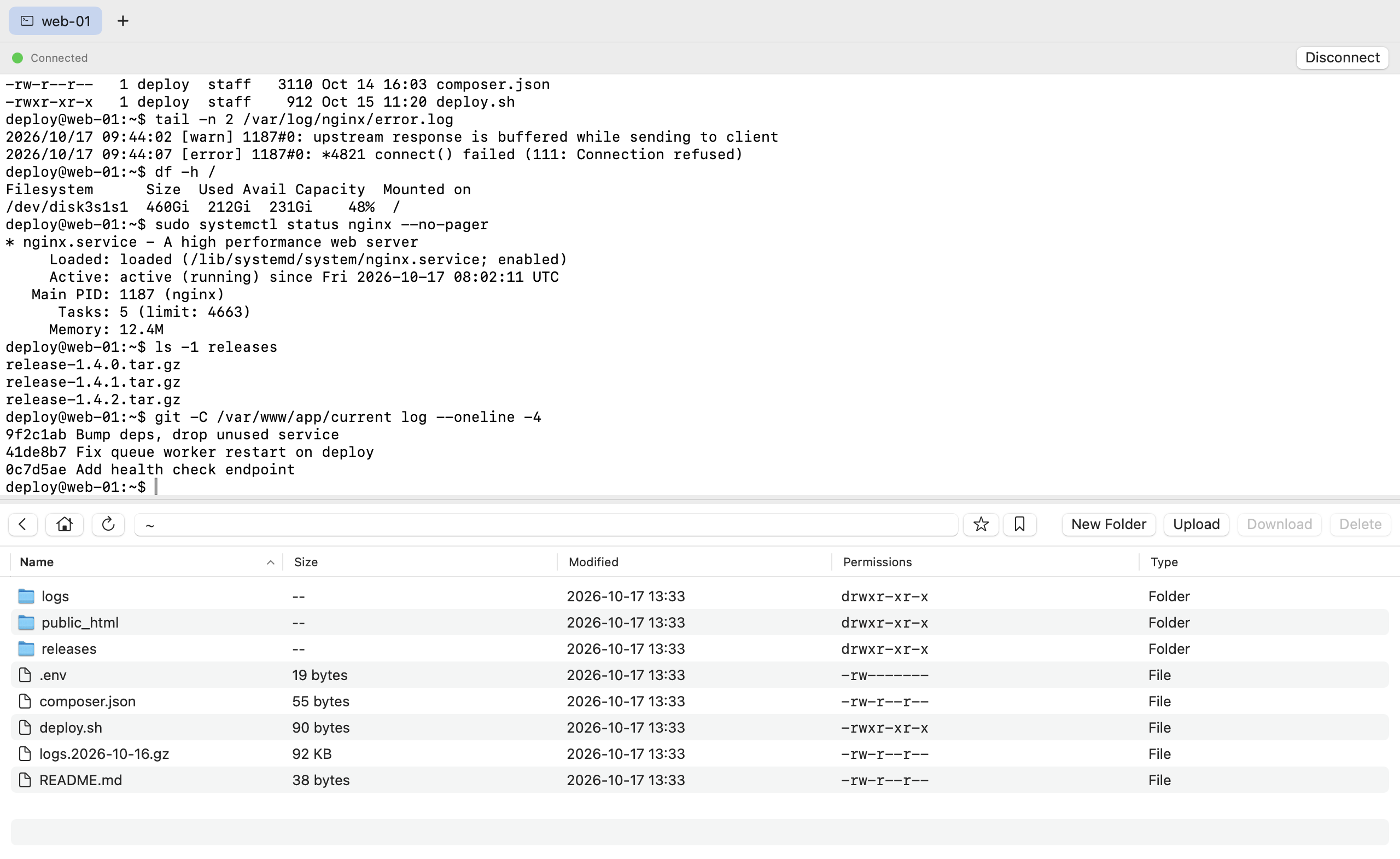Viewport: 1400px width, 859px height.
Task: Click the path input field showing ~
Action: (545, 524)
